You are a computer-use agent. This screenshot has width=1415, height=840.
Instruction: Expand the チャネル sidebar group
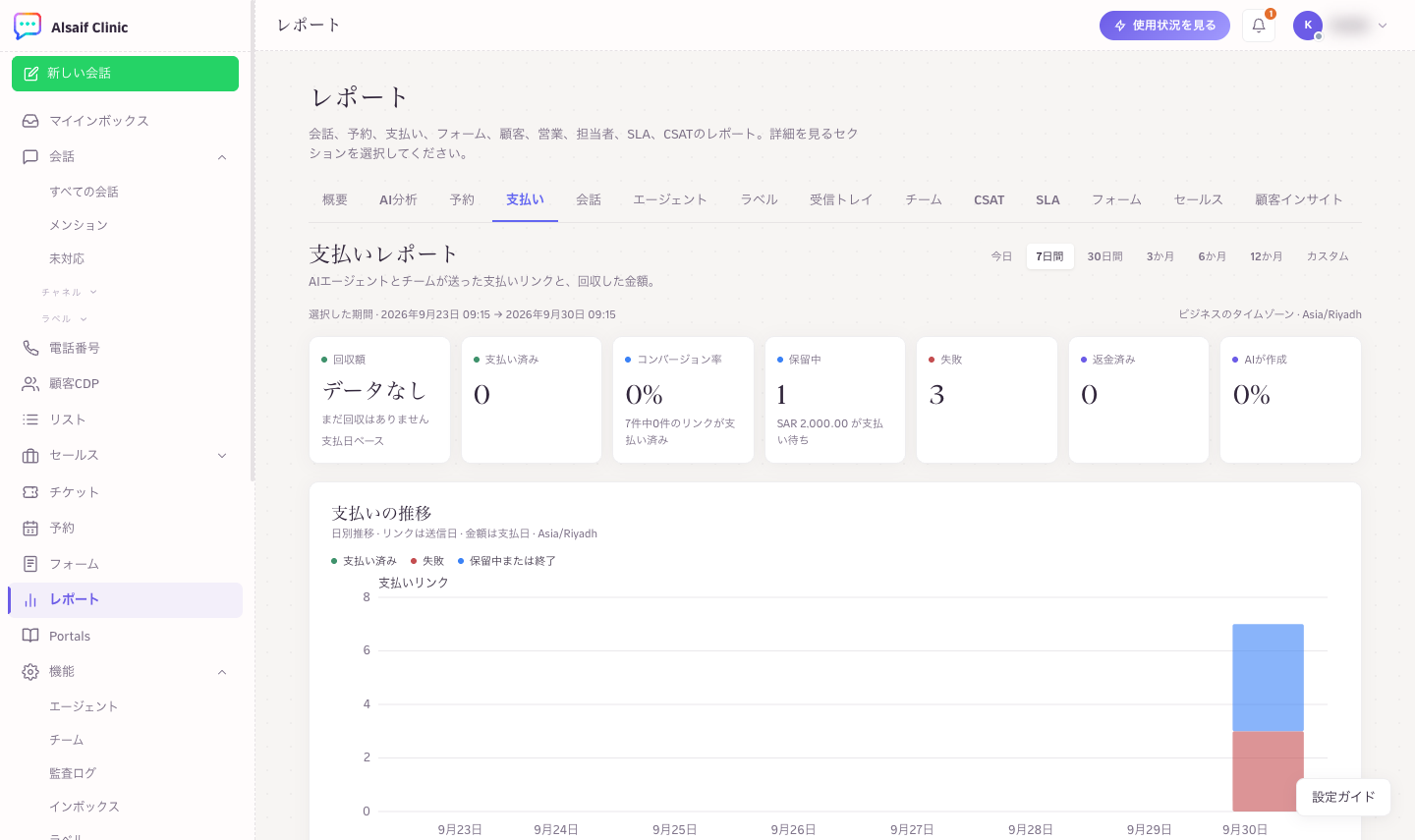click(93, 292)
